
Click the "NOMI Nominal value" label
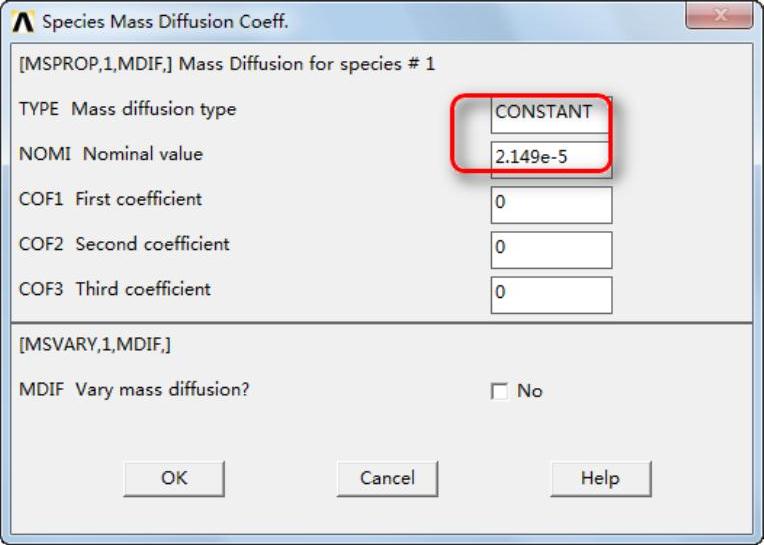click(x=110, y=154)
